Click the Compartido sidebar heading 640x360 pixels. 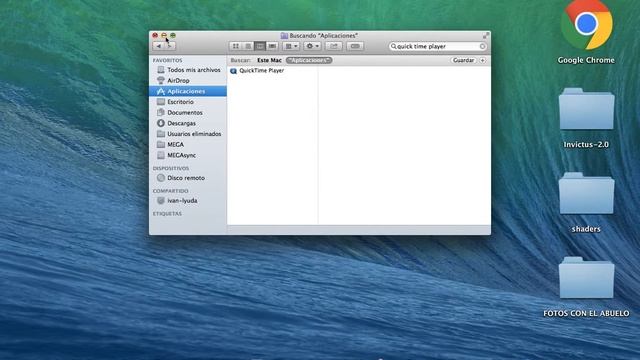coord(171,191)
